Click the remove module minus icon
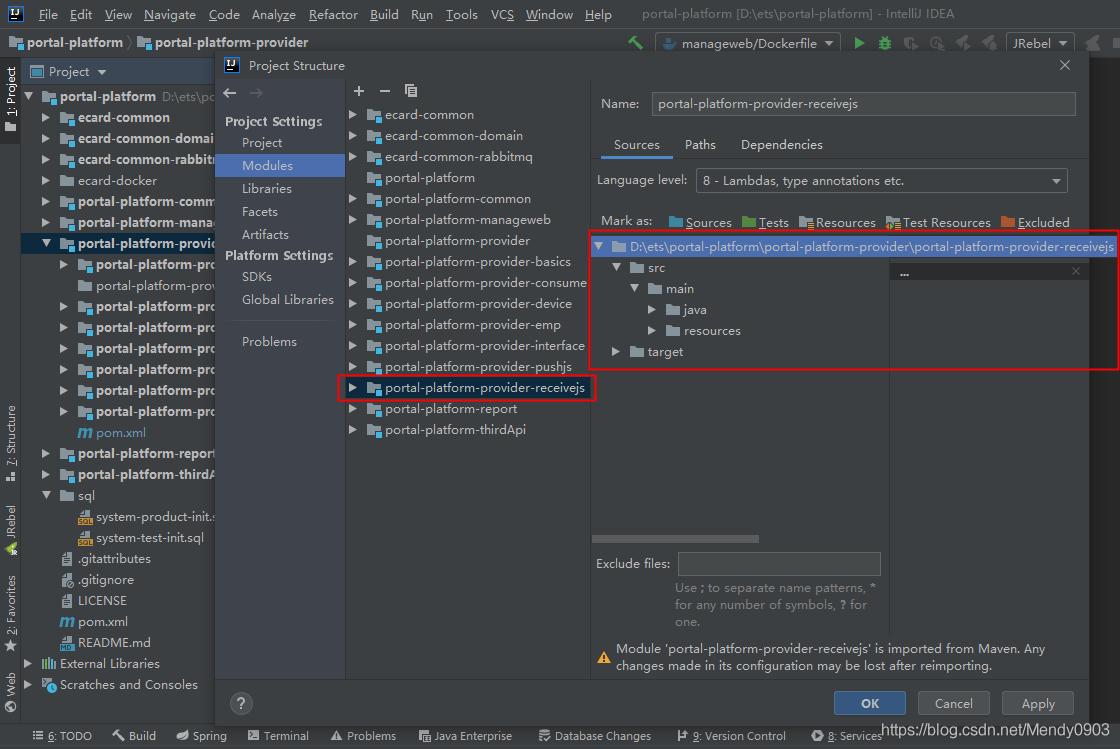This screenshot has height=749, width=1120. [x=384, y=91]
